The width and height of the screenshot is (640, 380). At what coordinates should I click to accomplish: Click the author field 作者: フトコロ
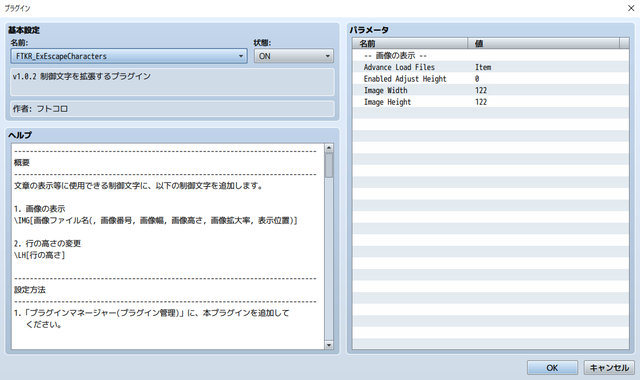click(x=172, y=109)
